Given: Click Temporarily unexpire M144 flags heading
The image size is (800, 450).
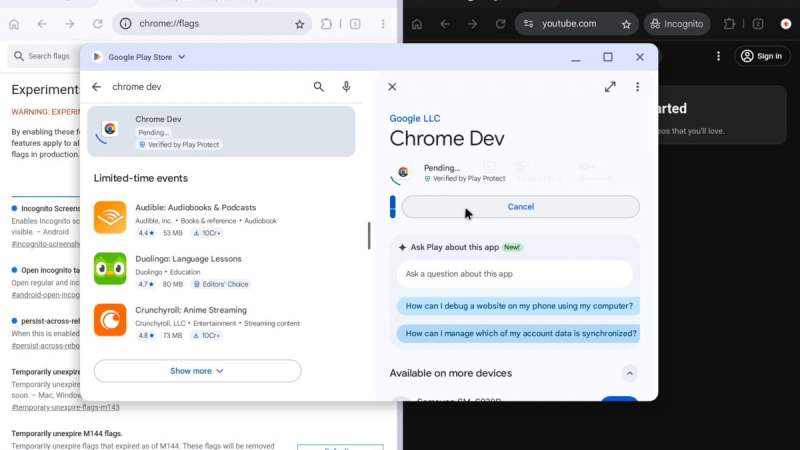Looking at the screenshot, I should (x=67, y=433).
